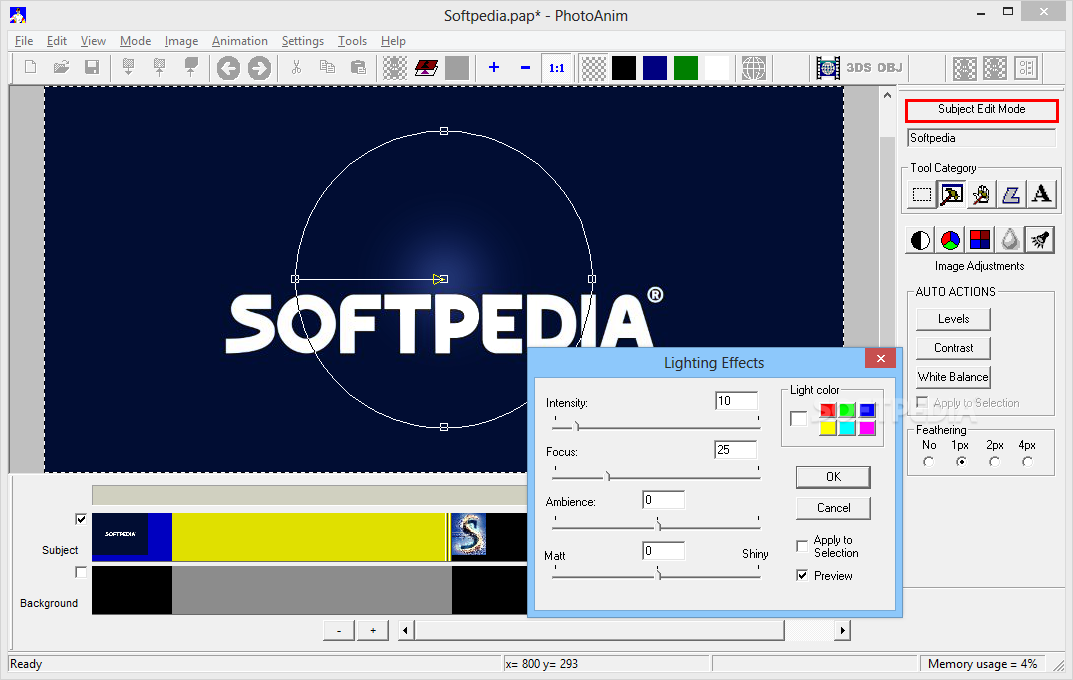Click the S letter thumbnail in Subject timeline
This screenshot has height=680, width=1073.
coord(469,534)
